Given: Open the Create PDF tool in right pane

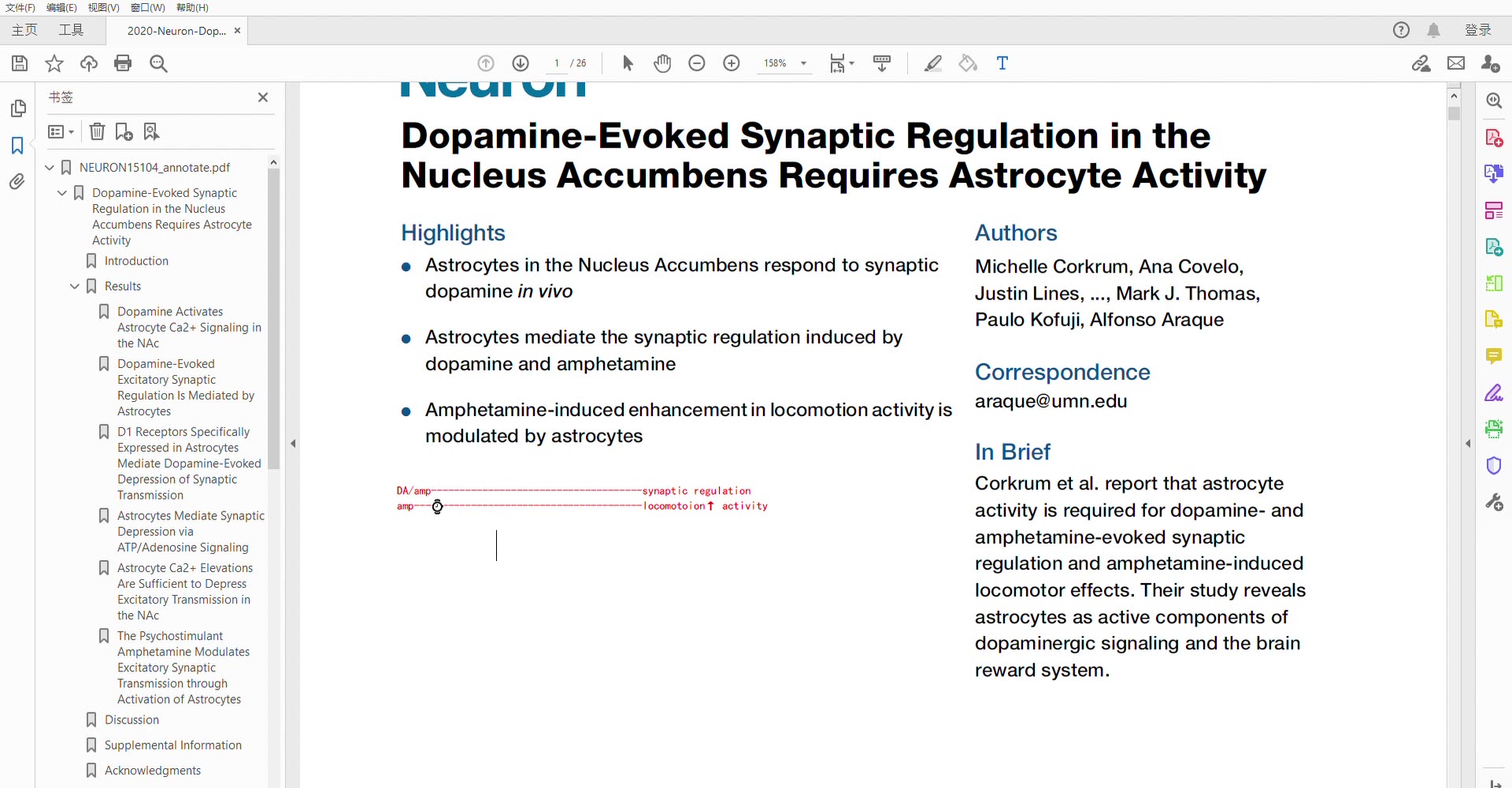Looking at the screenshot, I should coord(1494,138).
